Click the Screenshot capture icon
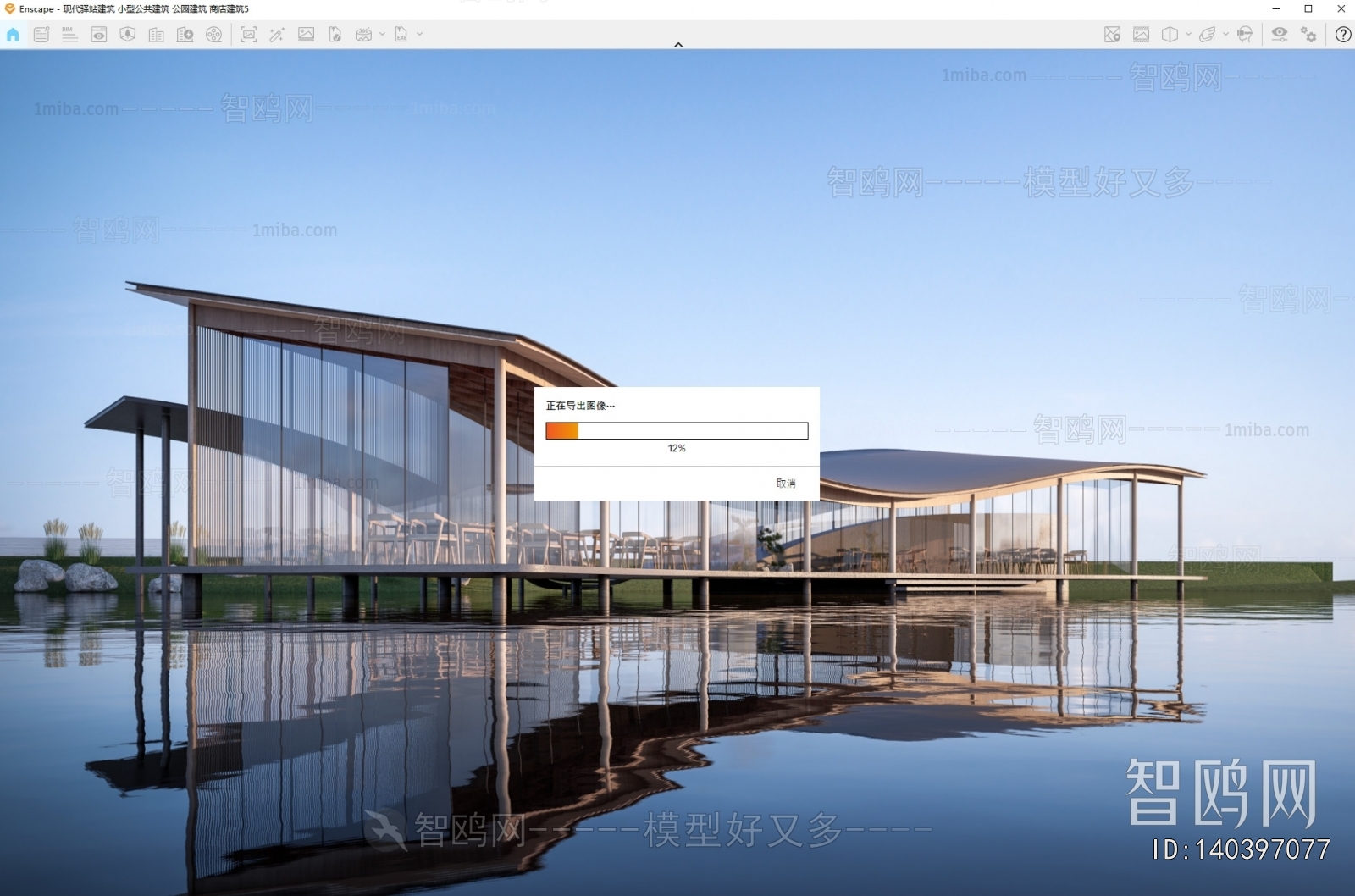 tap(248, 35)
